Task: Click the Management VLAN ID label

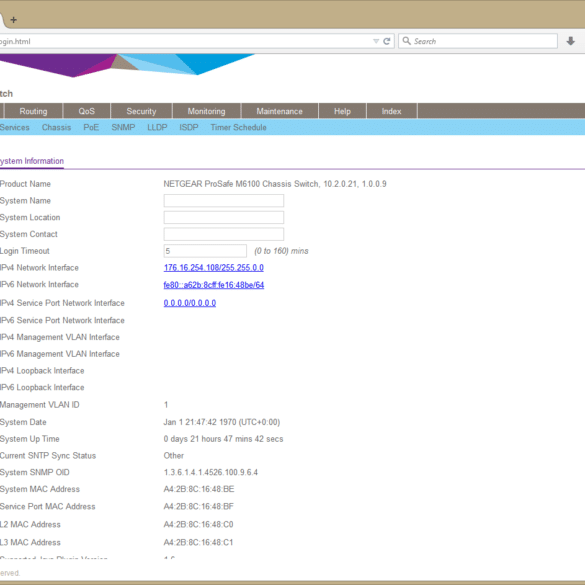Action: point(40,405)
